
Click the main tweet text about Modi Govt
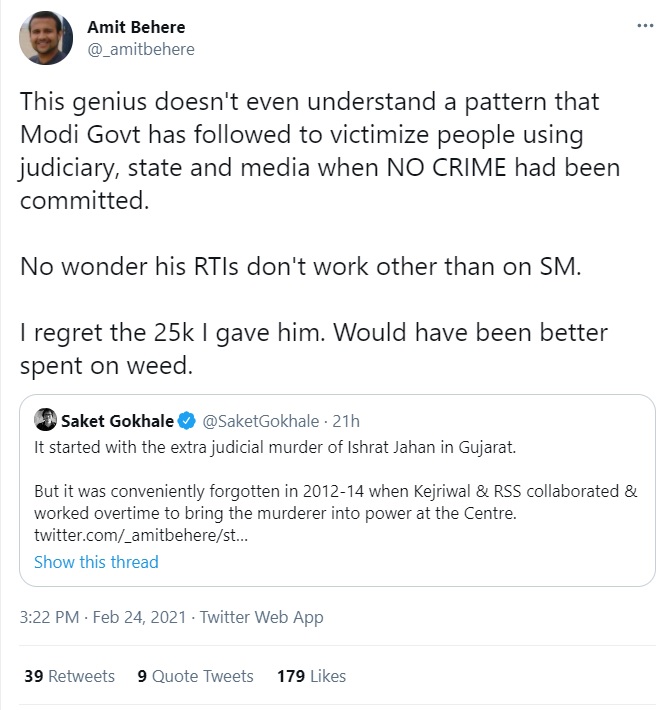point(320,150)
